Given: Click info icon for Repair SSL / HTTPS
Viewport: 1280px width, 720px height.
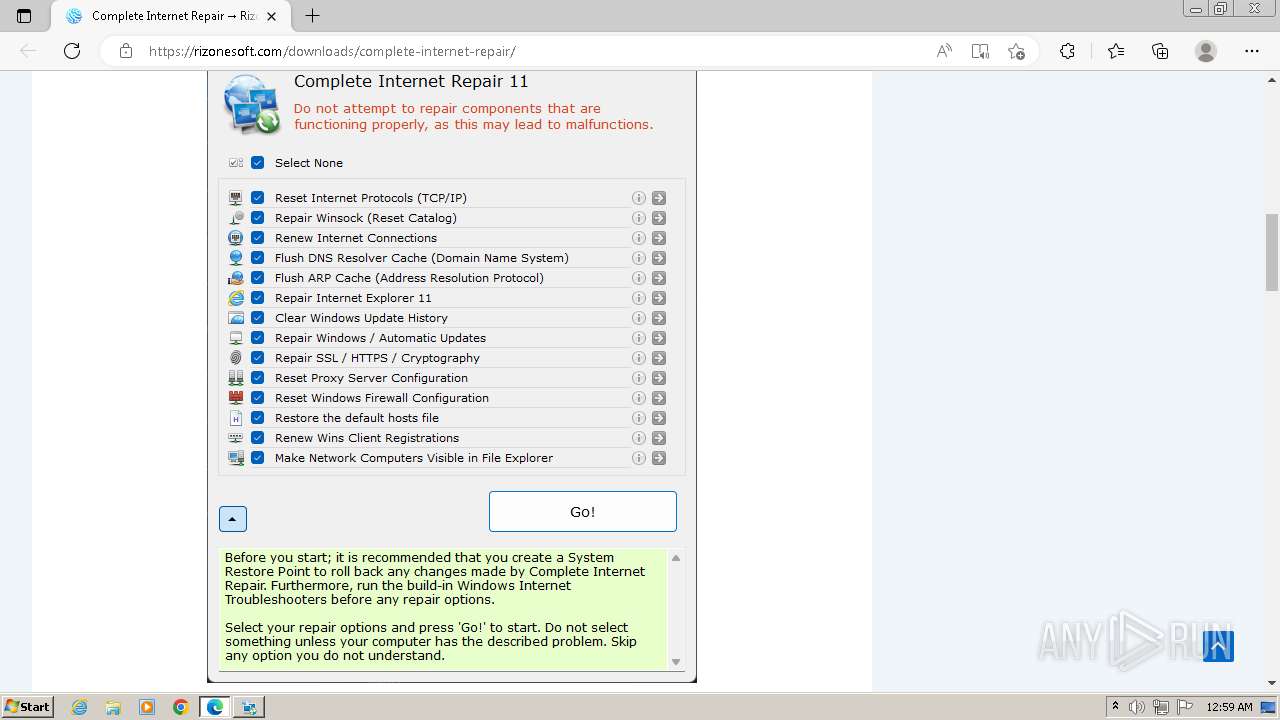Looking at the screenshot, I should [639, 358].
